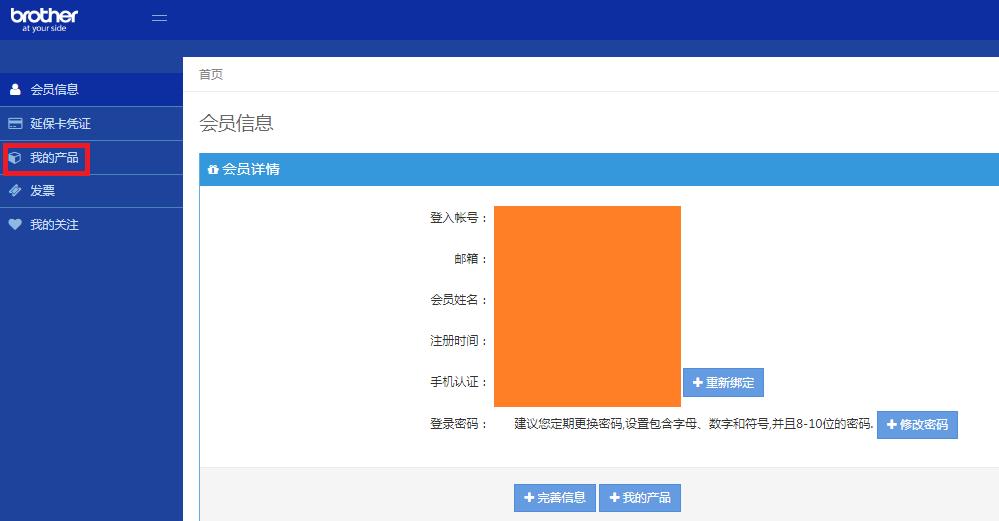The image size is (999, 521).
Task: Click the heart icon beside 我的关注
Action: 15,224
